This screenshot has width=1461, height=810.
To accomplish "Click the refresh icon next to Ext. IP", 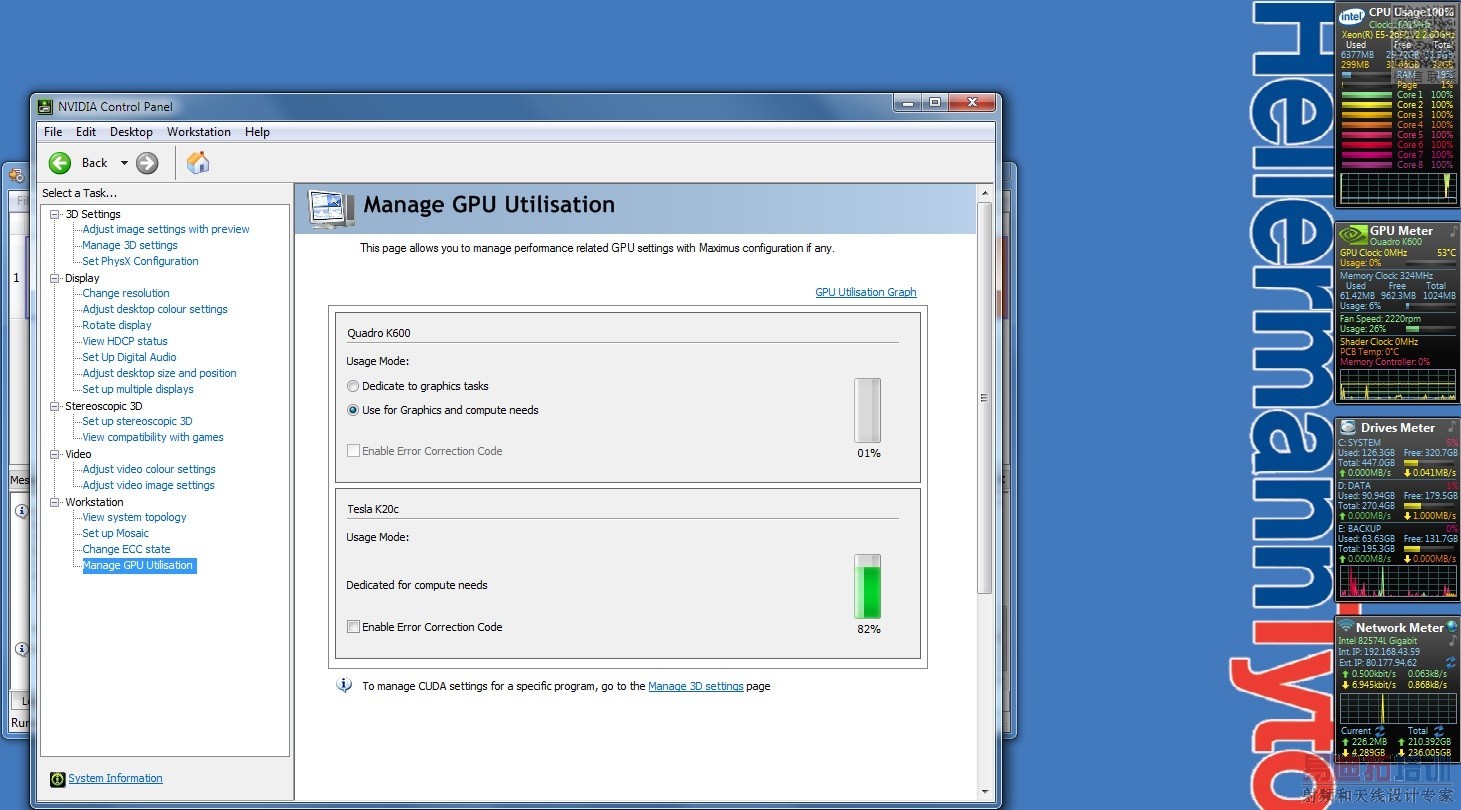I will point(1451,662).
